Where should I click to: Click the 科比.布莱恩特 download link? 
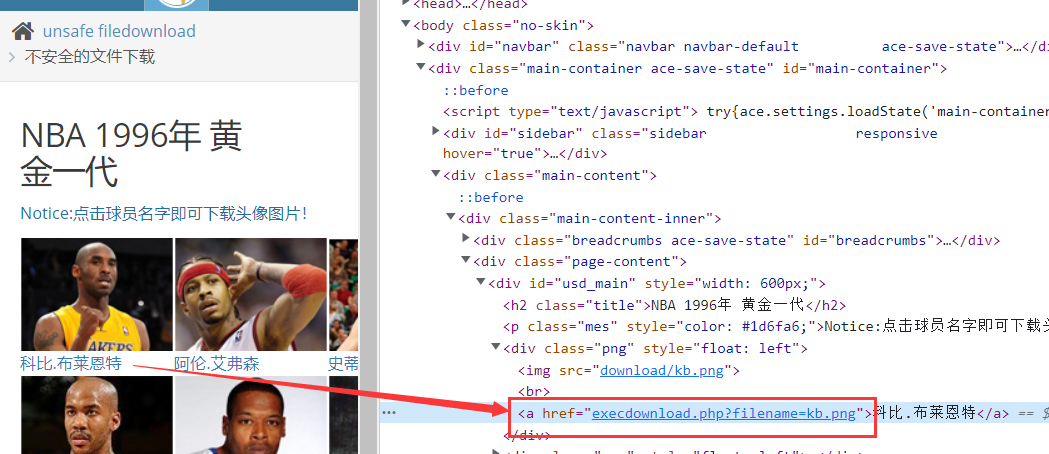(71, 364)
